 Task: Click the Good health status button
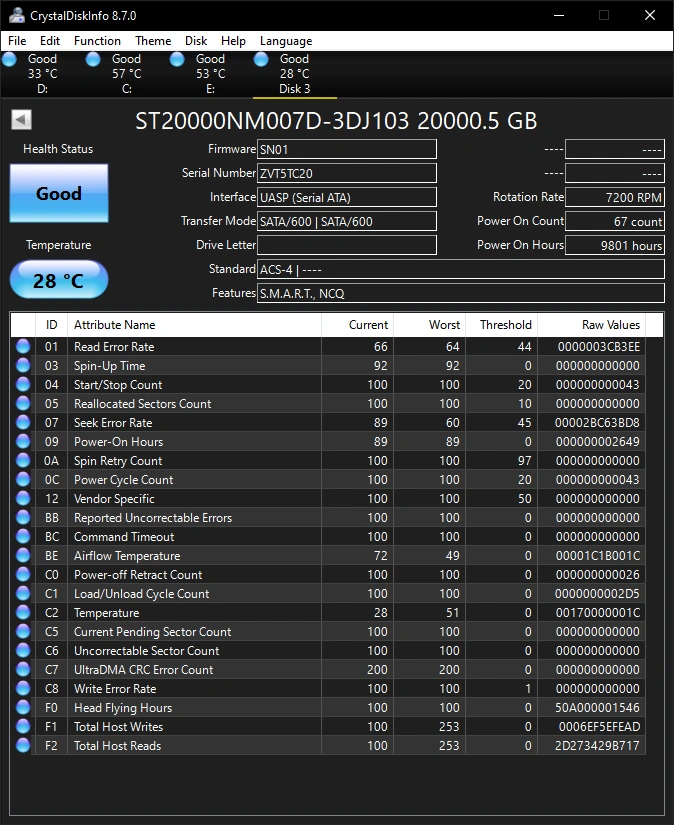(x=59, y=193)
